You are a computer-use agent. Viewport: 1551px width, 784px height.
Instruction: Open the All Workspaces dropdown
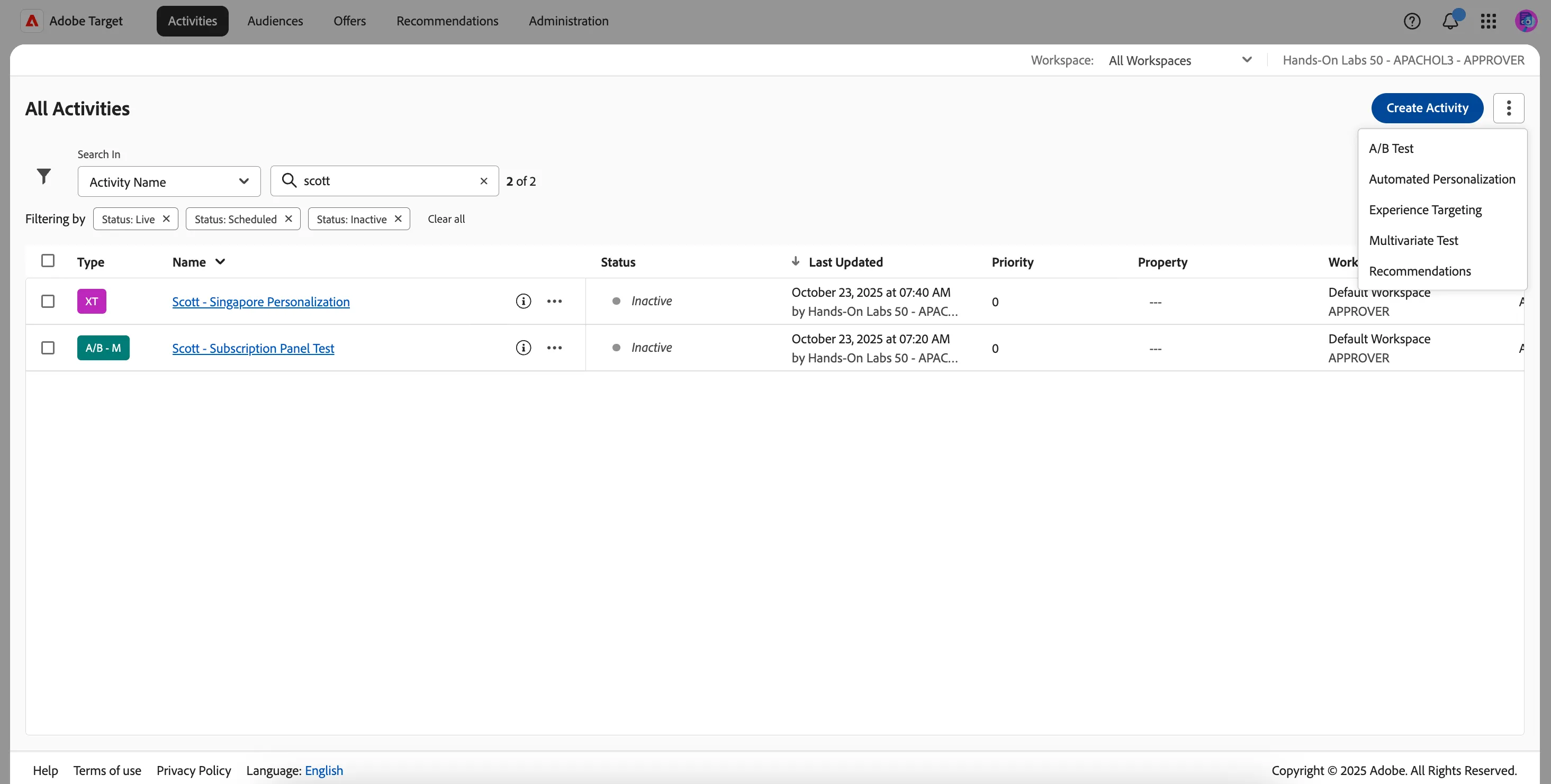(1180, 60)
